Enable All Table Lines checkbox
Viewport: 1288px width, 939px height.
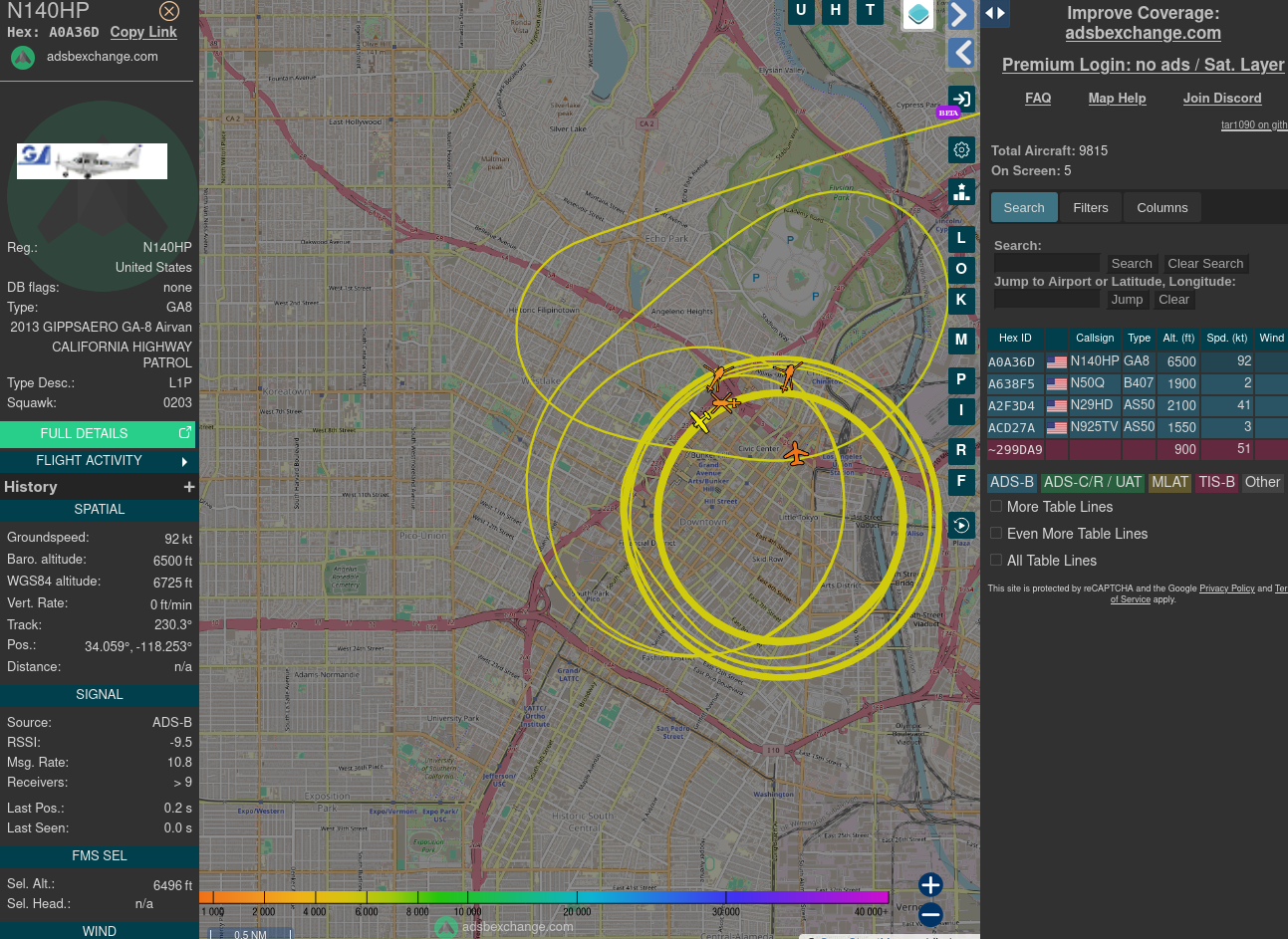(996, 561)
